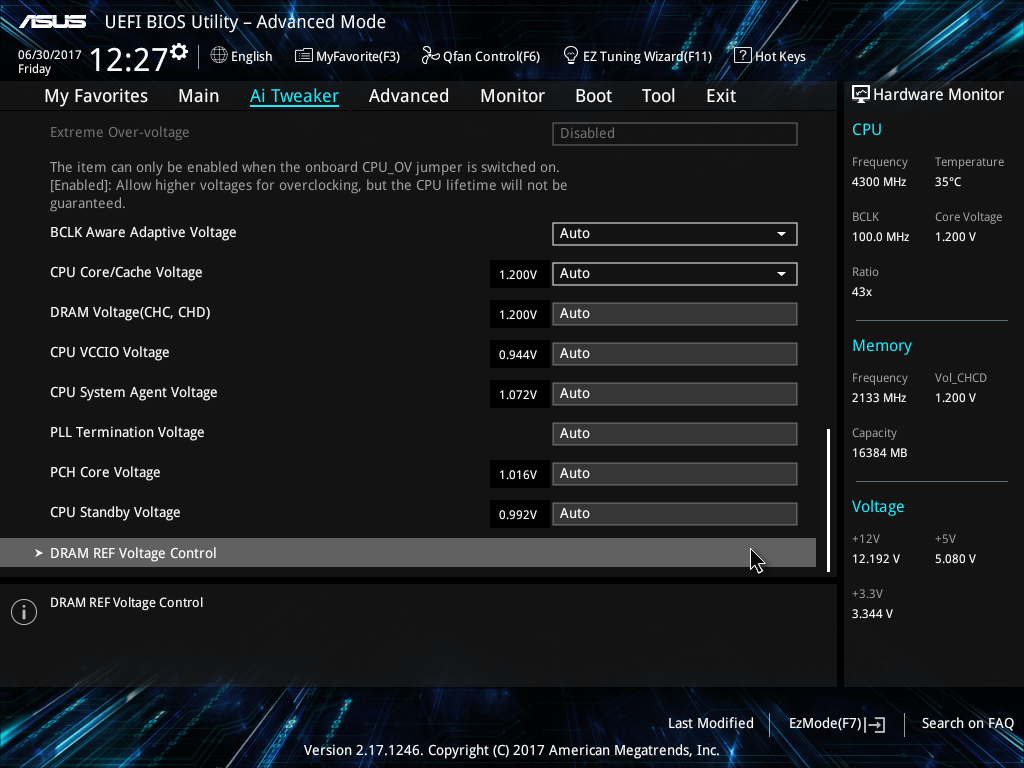Image resolution: width=1024 pixels, height=768 pixels.
Task: Launch EZ Tuning Wizard(F11)
Action: pos(638,56)
